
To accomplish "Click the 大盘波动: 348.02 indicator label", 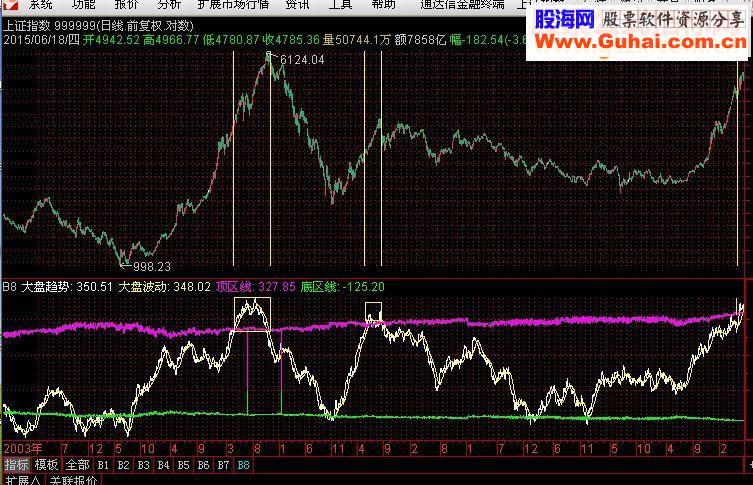I will (x=165, y=287).
